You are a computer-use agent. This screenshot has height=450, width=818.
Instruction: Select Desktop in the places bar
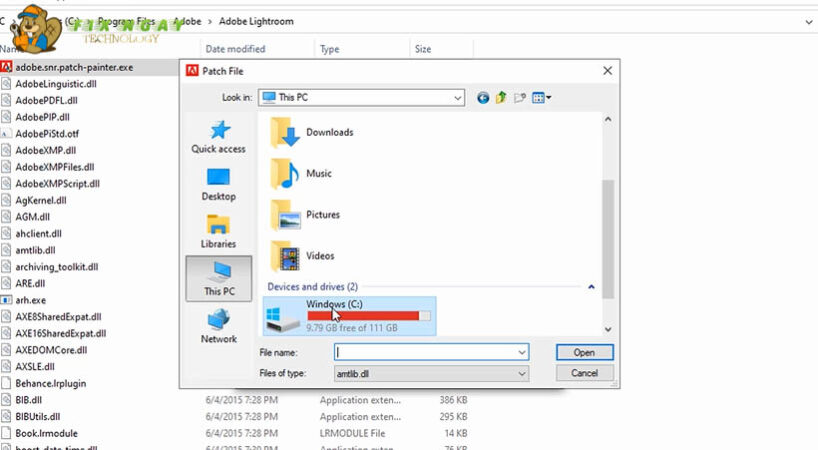tap(218, 184)
